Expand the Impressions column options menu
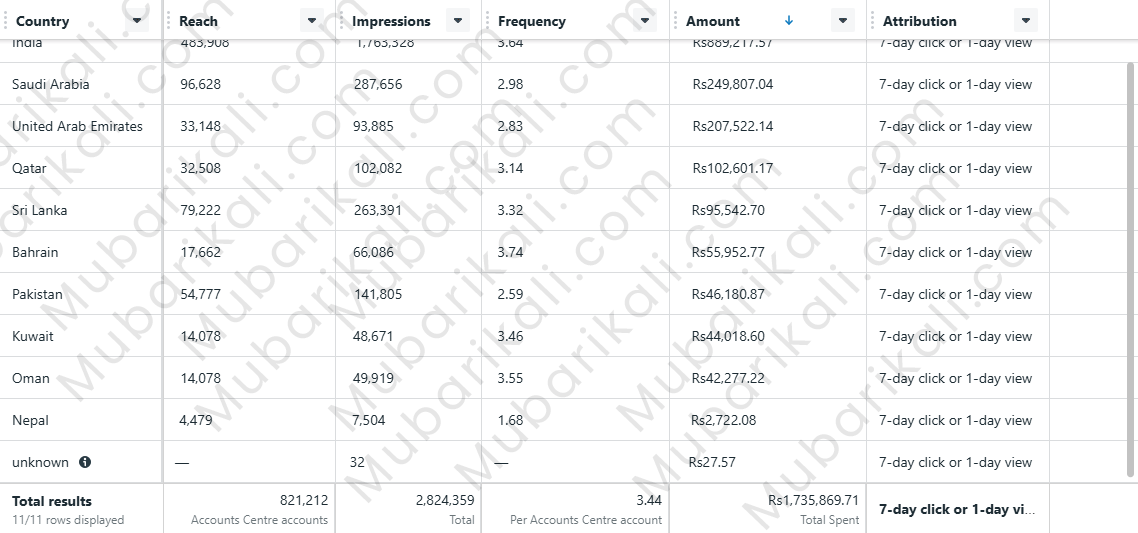This screenshot has width=1138, height=533. click(457, 21)
